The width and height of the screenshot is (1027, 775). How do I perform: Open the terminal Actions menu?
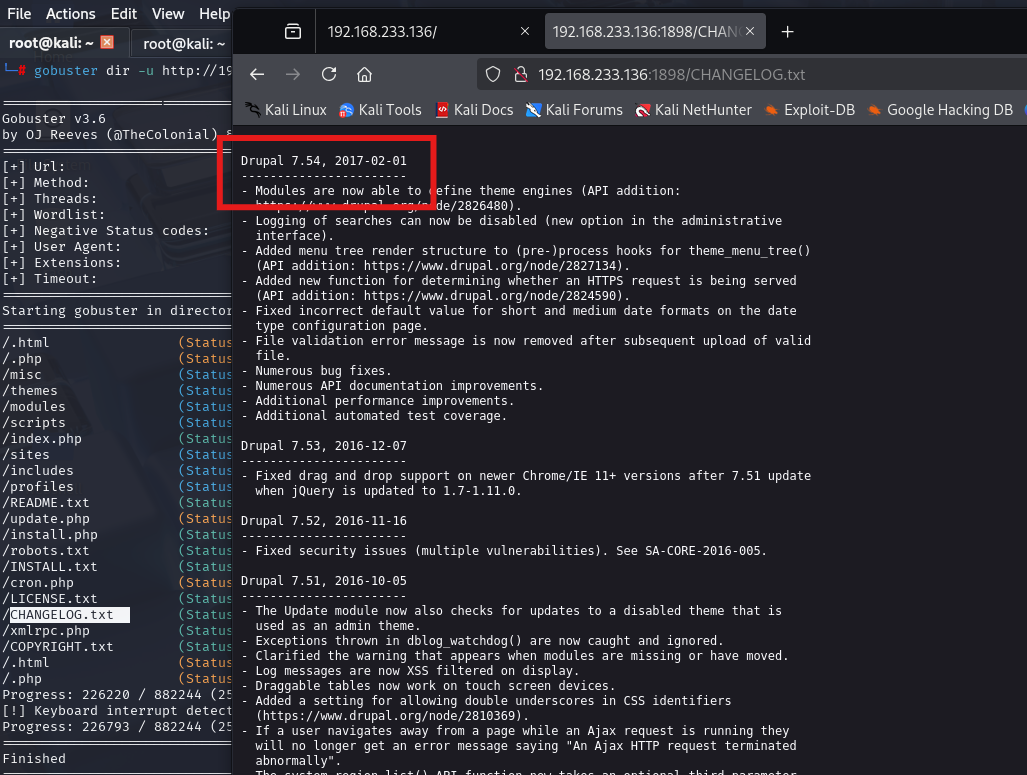pyautogui.click(x=71, y=14)
